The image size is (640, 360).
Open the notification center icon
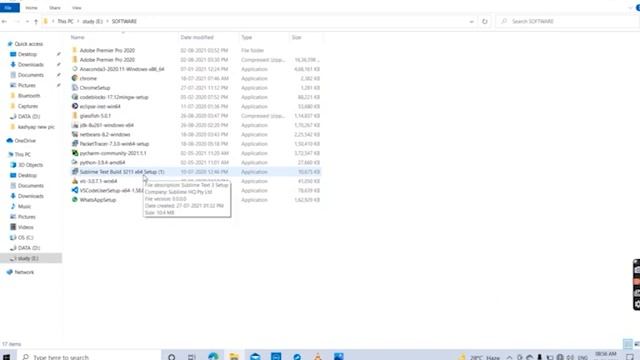tap(630, 357)
